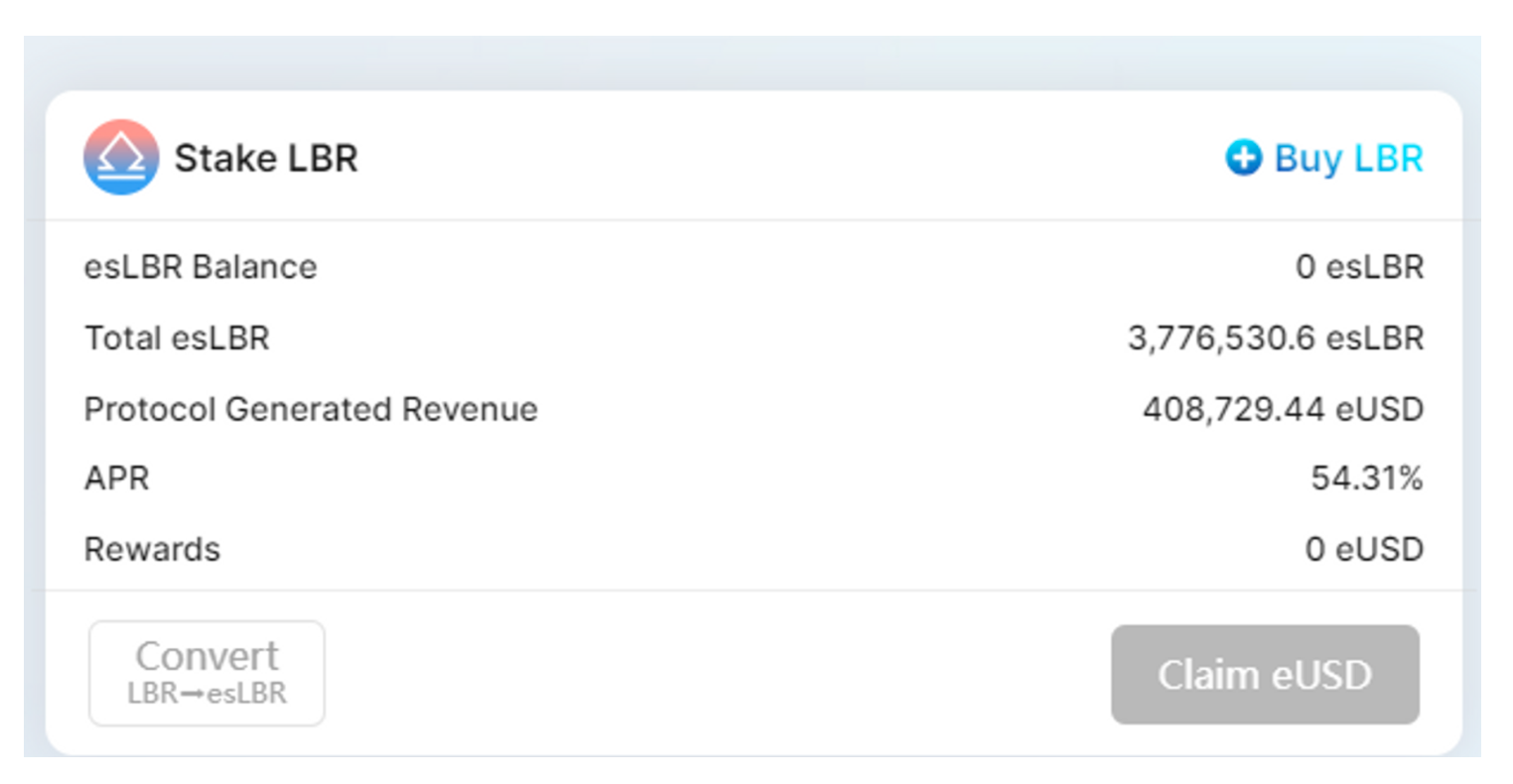1513x784 pixels.
Task: Click the blue plus icon beside Buy LBR
Action: (x=1242, y=158)
